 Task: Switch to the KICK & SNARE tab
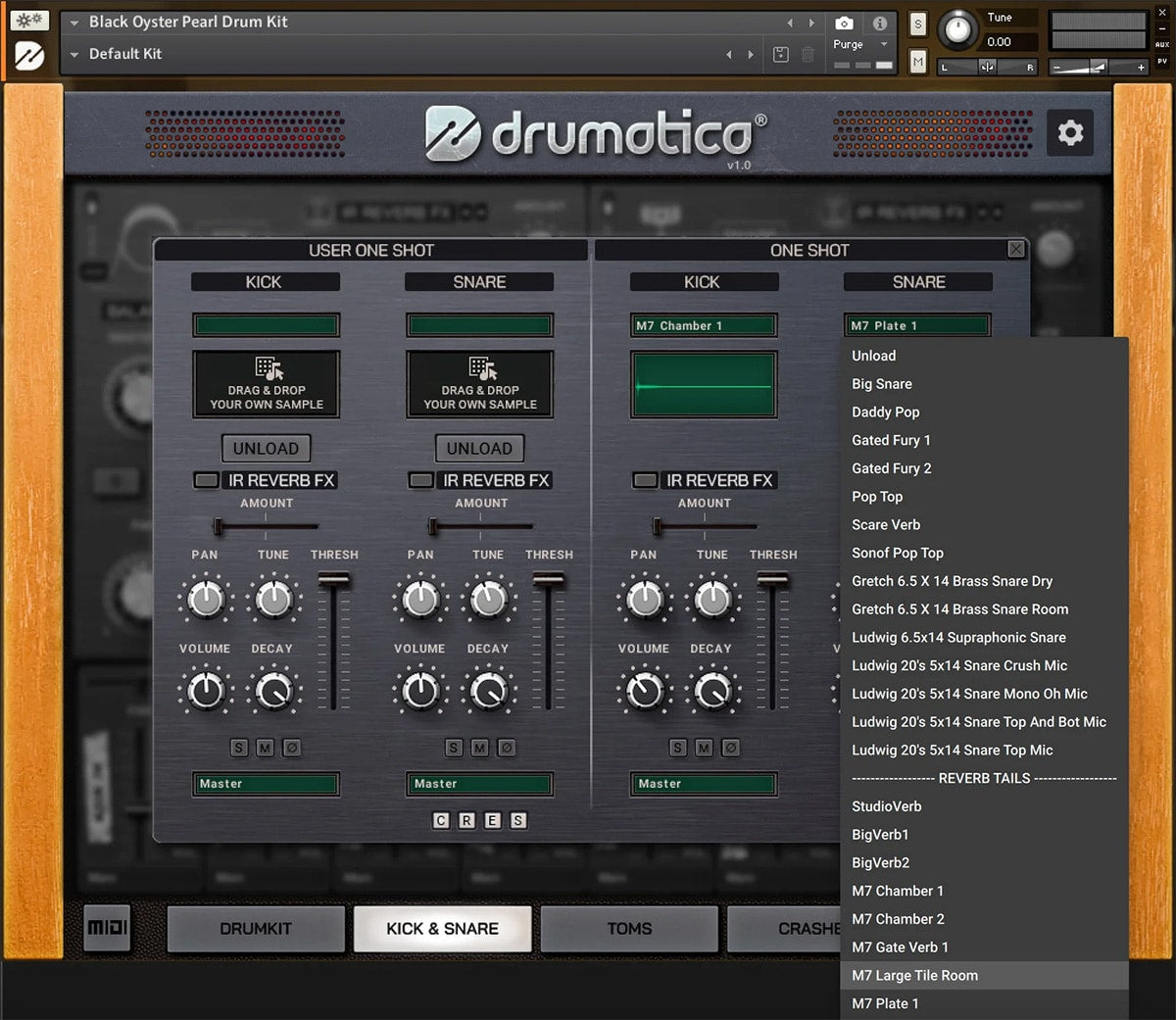point(442,928)
